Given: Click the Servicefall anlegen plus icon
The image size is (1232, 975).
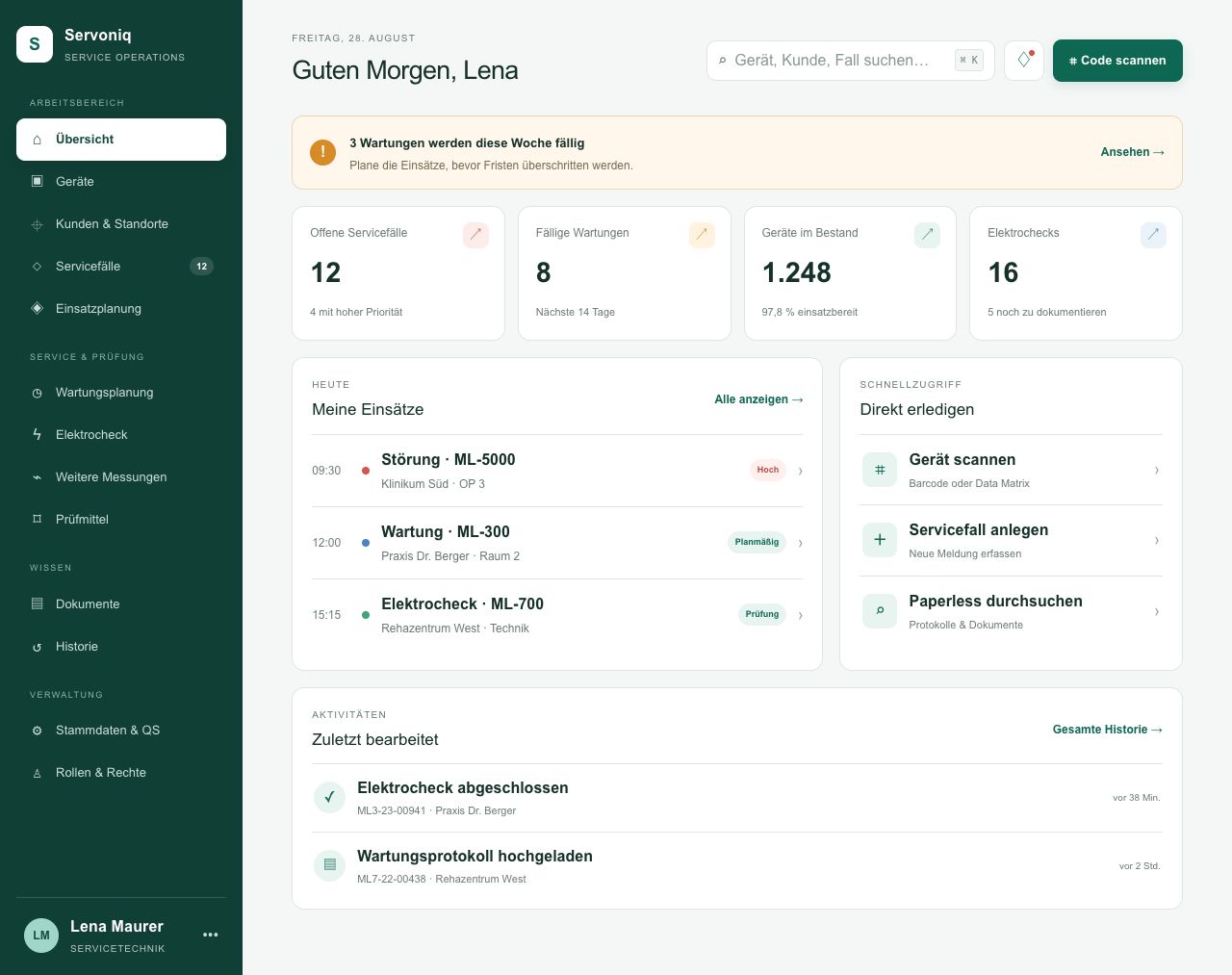Looking at the screenshot, I should 880,540.
